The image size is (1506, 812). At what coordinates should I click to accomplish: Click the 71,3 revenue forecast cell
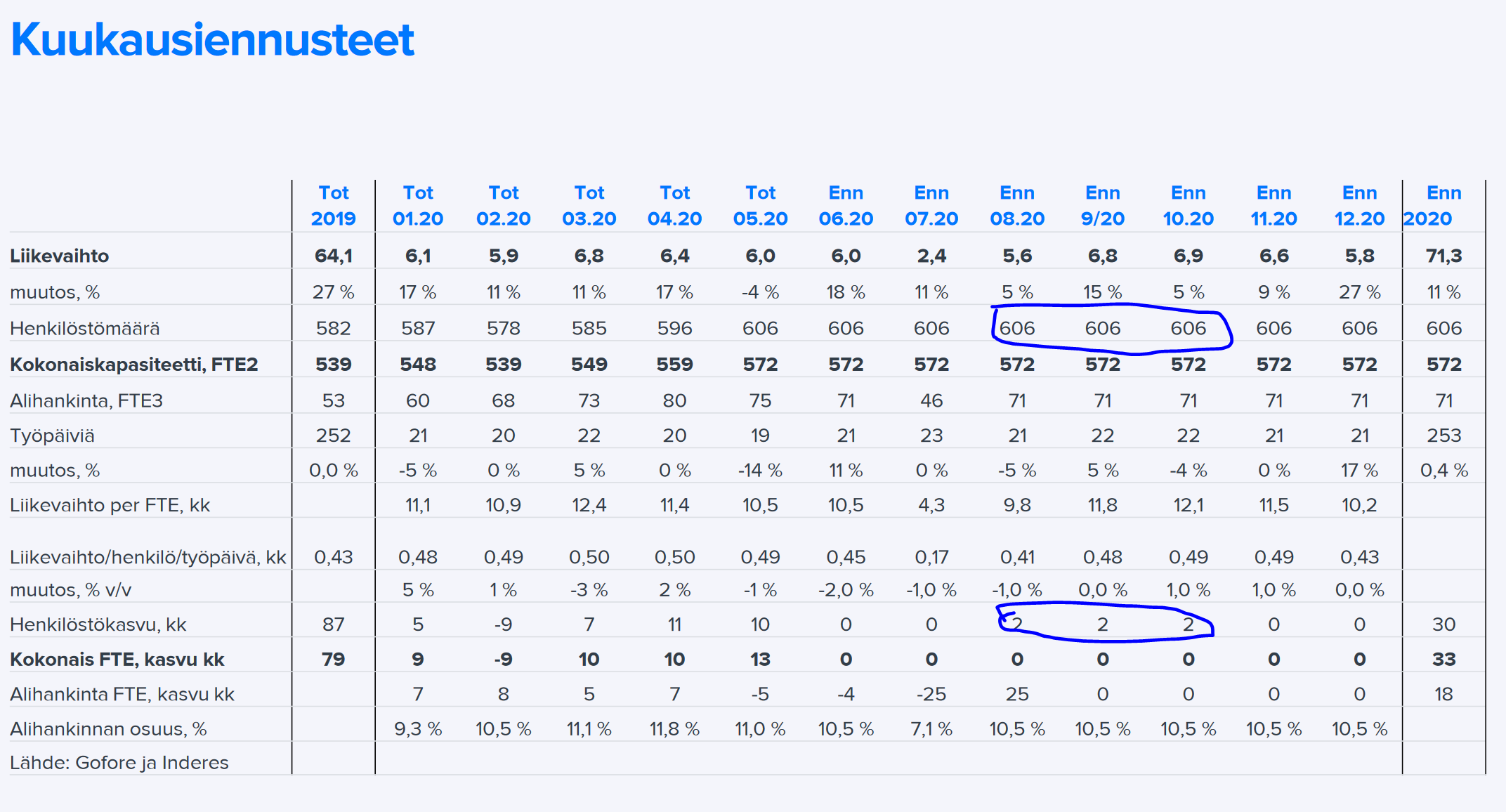pyautogui.click(x=1443, y=256)
